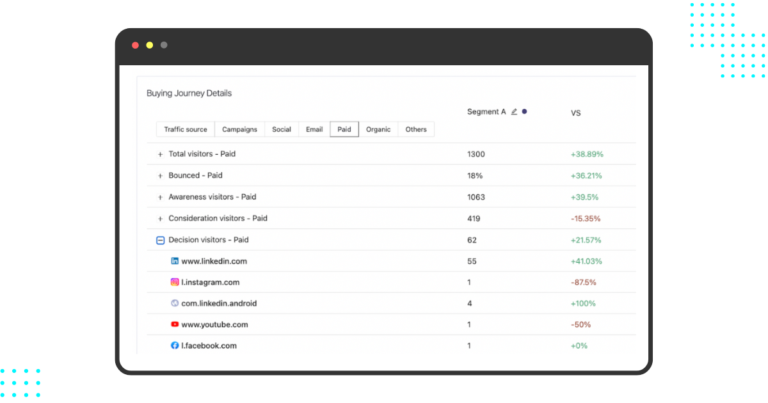Expand the Awareness visitors - Paid row
Image resolution: width=768 pixels, height=403 pixels.
coord(160,197)
